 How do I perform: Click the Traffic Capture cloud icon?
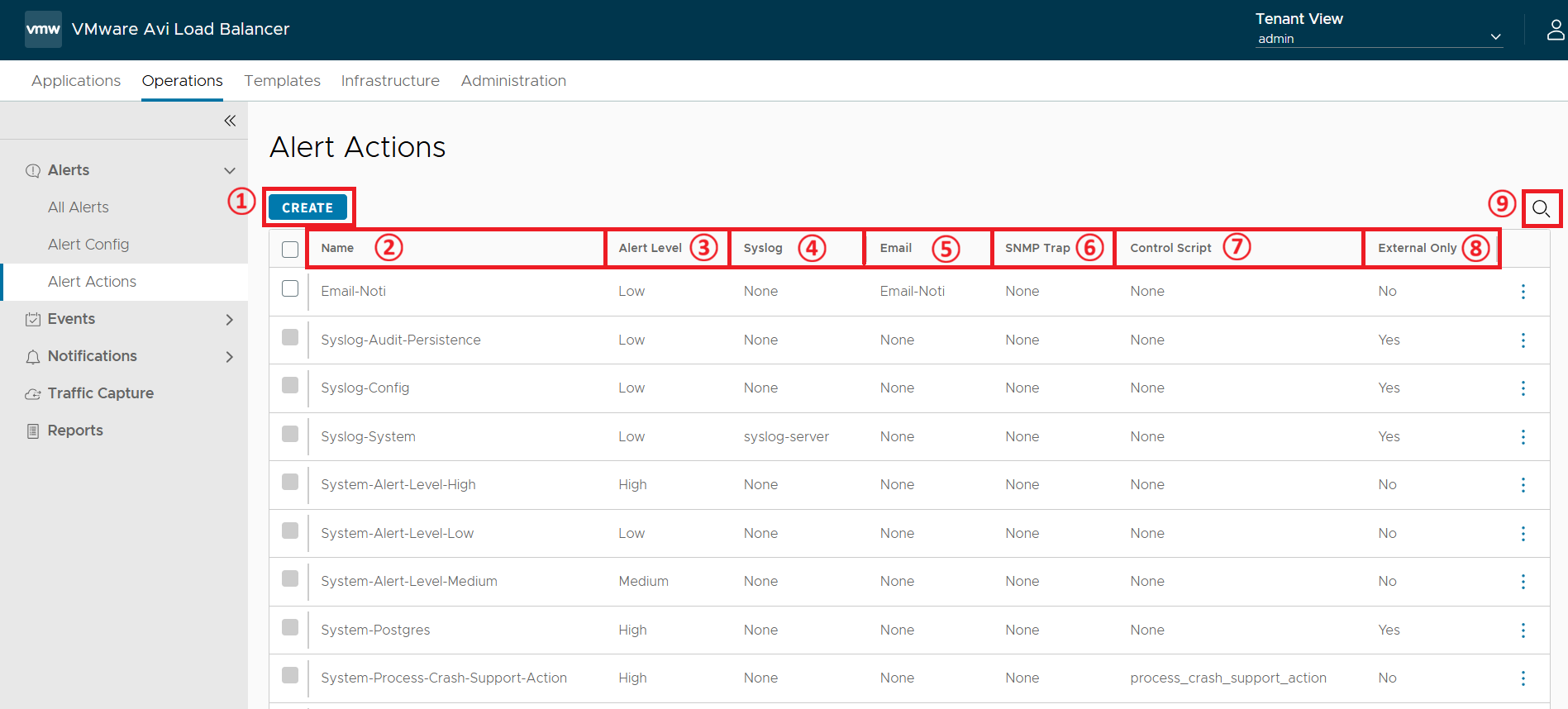(x=33, y=394)
